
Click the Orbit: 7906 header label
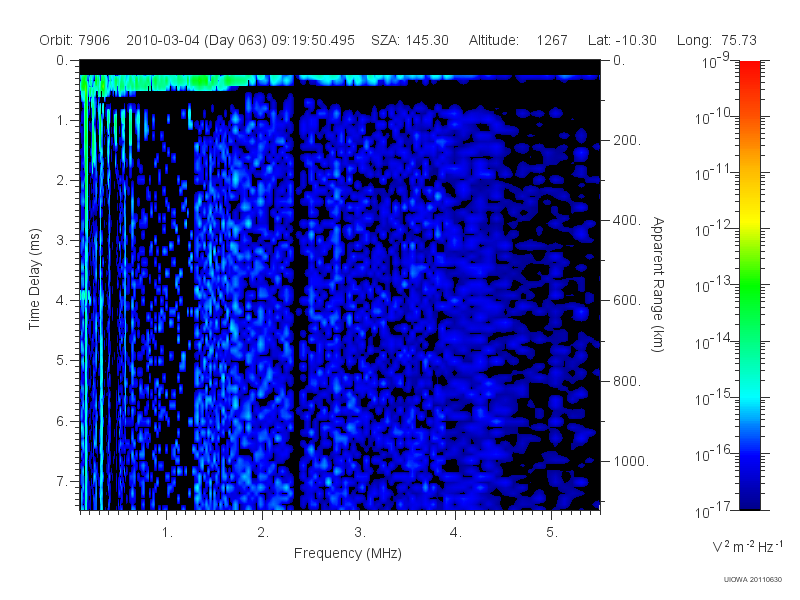[x=74, y=40]
